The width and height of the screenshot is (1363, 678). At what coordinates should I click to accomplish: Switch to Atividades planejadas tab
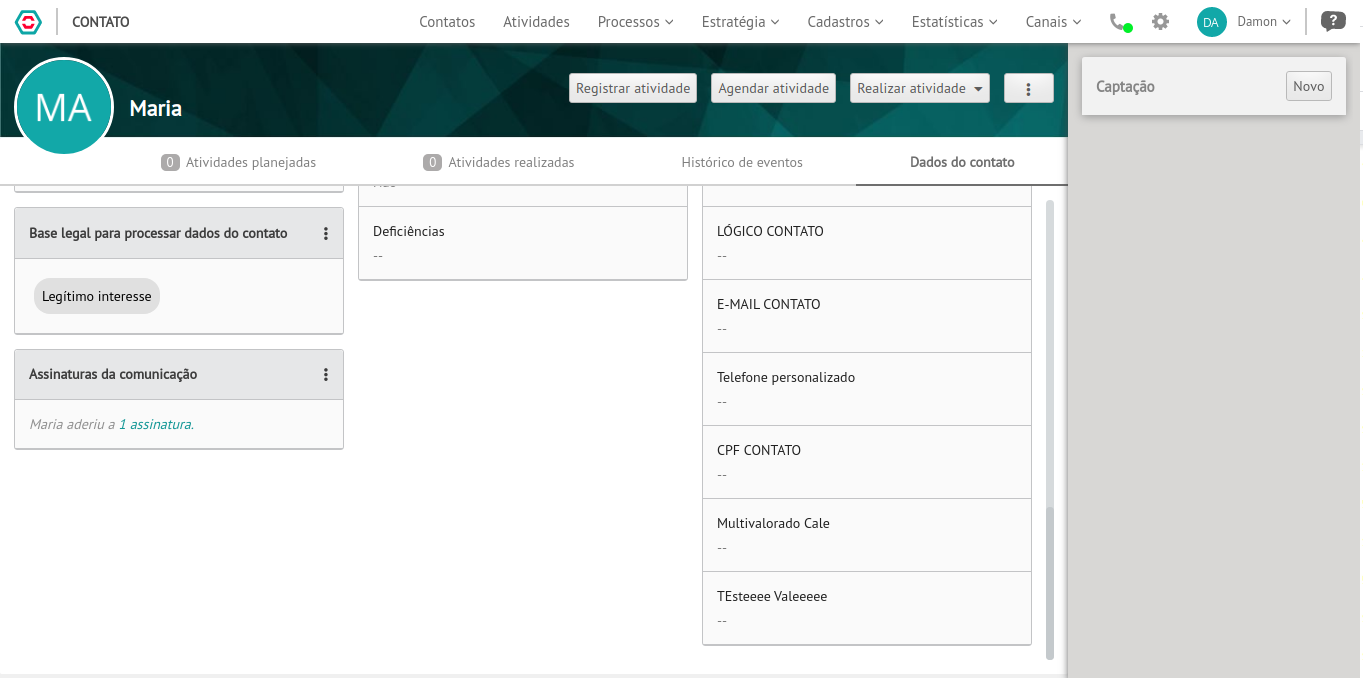pos(238,162)
